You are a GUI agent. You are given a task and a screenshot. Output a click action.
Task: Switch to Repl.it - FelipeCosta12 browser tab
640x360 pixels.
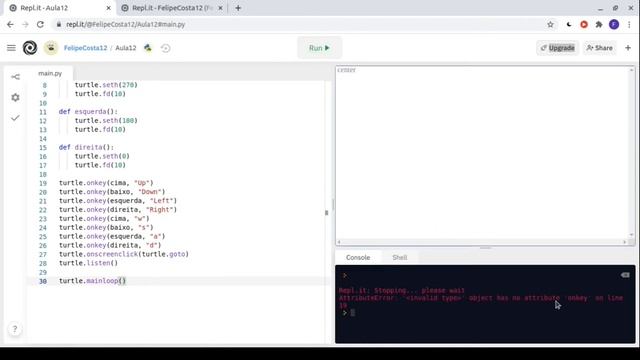(x=172, y=8)
